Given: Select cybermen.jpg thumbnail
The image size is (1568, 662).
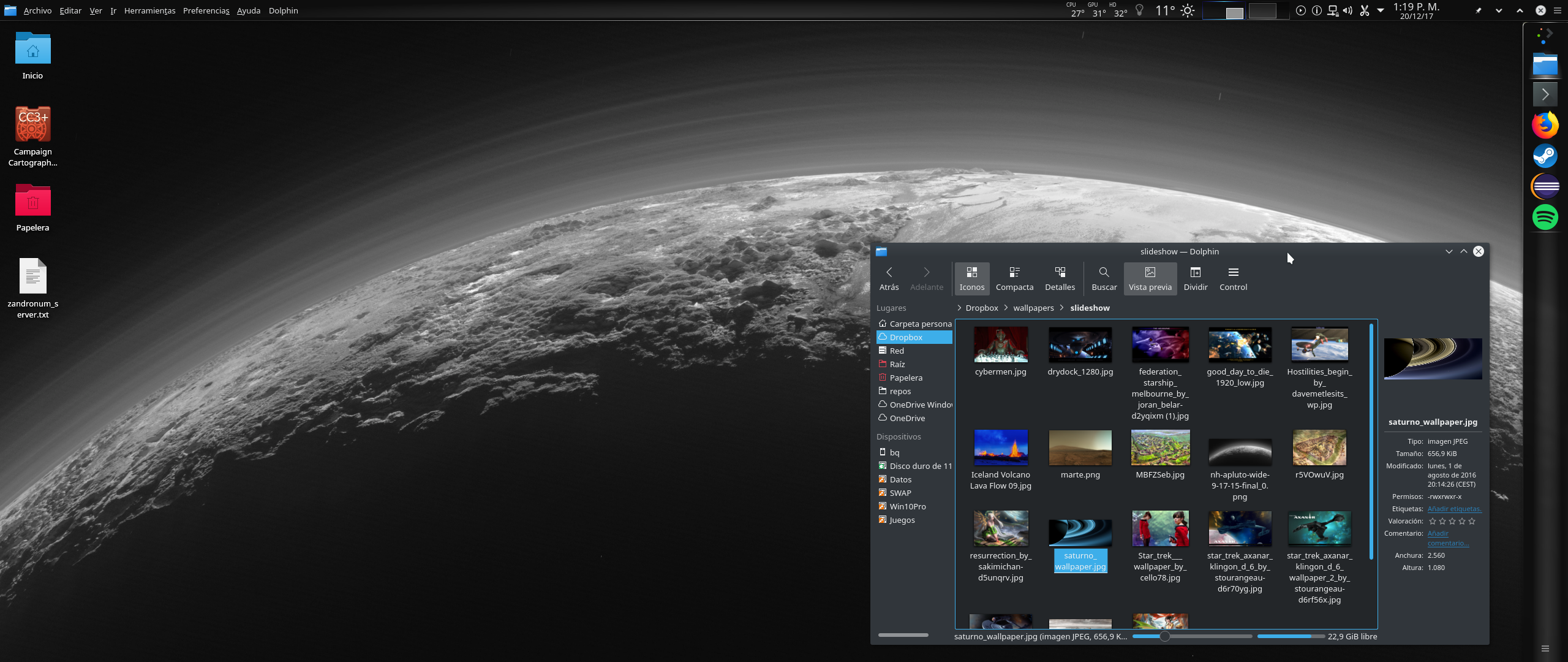Looking at the screenshot, I should pyautogui.click(x=1001, y=344).
